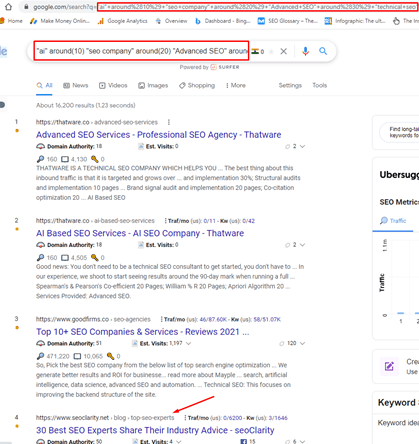Click the India flag icon in search box

coord(255,51)
